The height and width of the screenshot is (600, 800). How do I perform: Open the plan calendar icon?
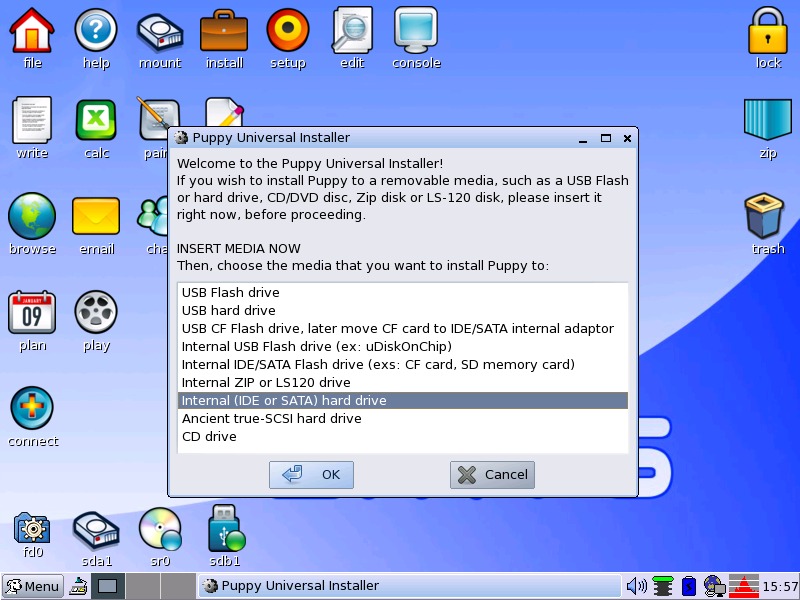32,312
